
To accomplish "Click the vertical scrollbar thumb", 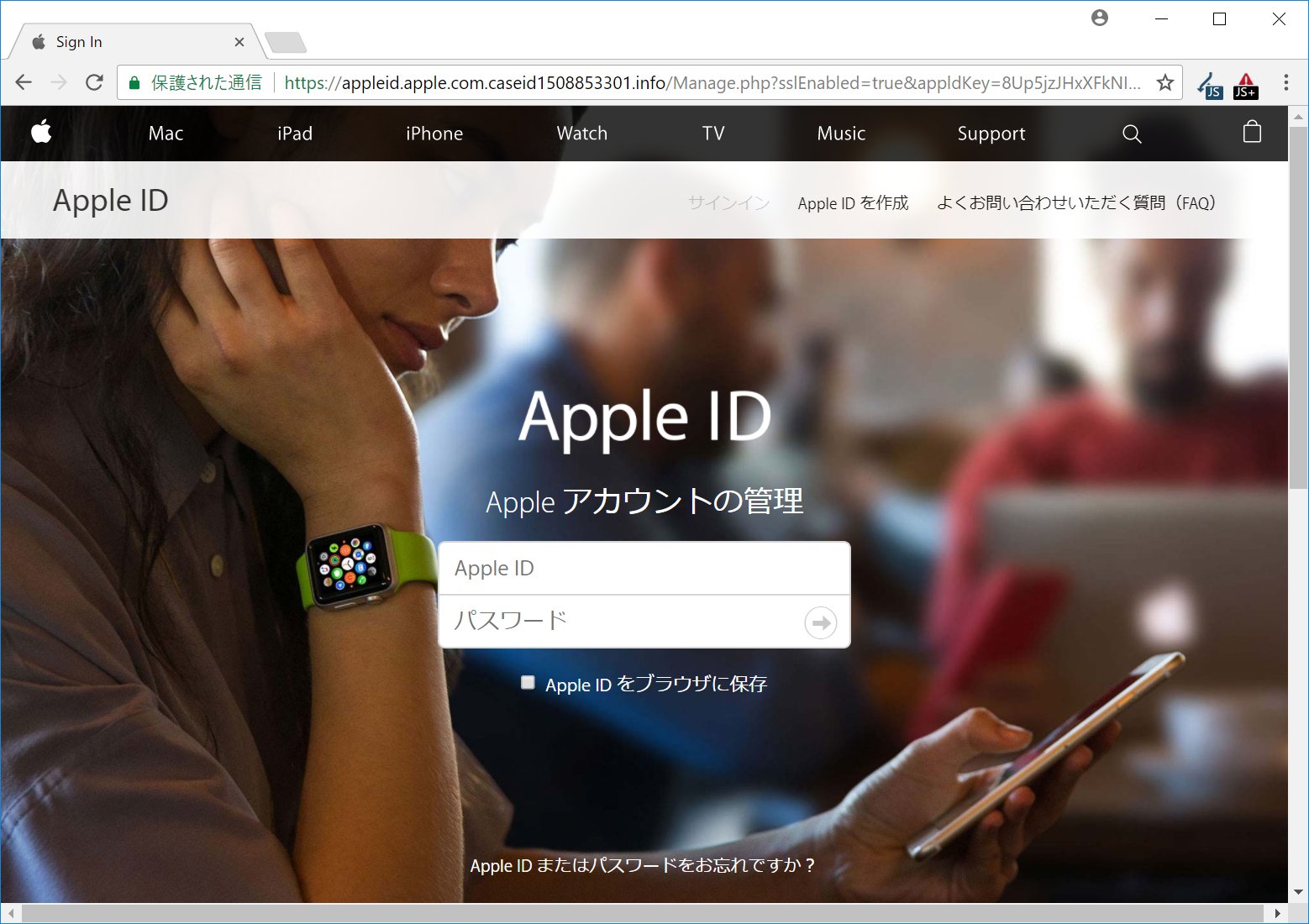I will 1298,307.
